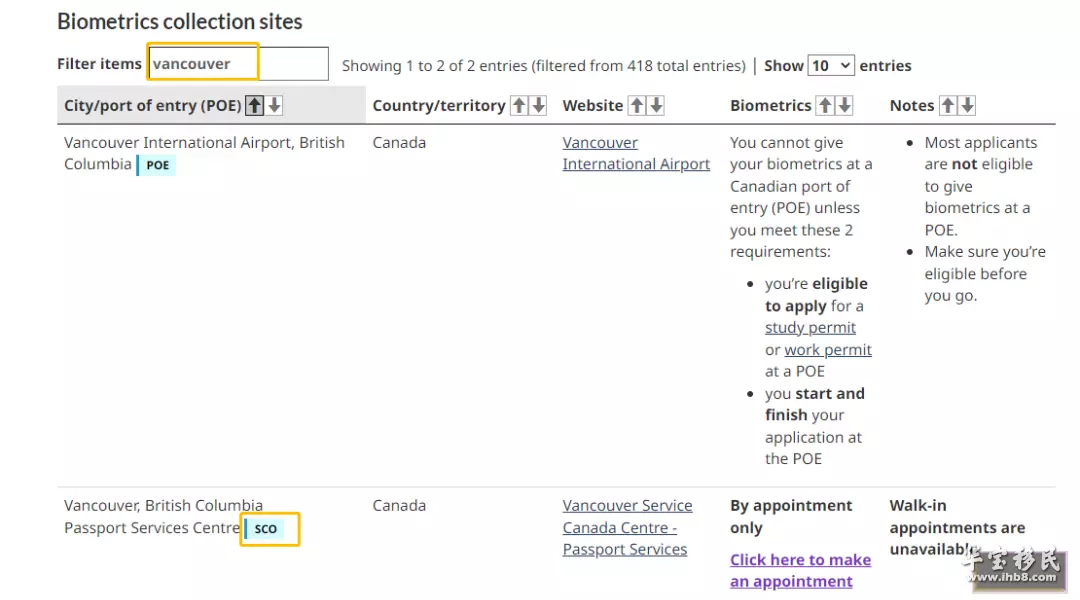Sort Website column descending arrow
Screen dimensions: 1080x600
tap(656, 105)
